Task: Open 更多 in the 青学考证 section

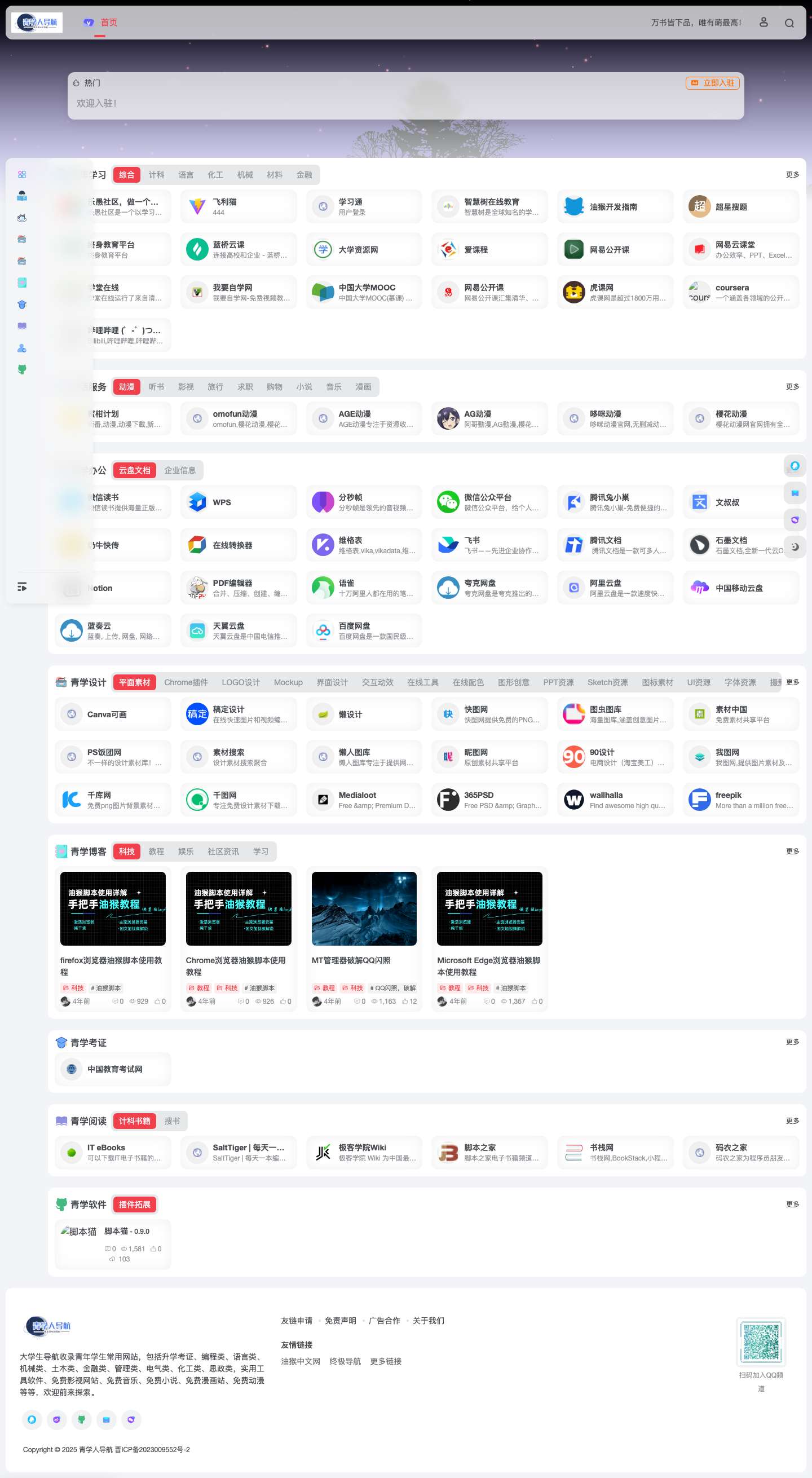Action: tap(792, 1042)
